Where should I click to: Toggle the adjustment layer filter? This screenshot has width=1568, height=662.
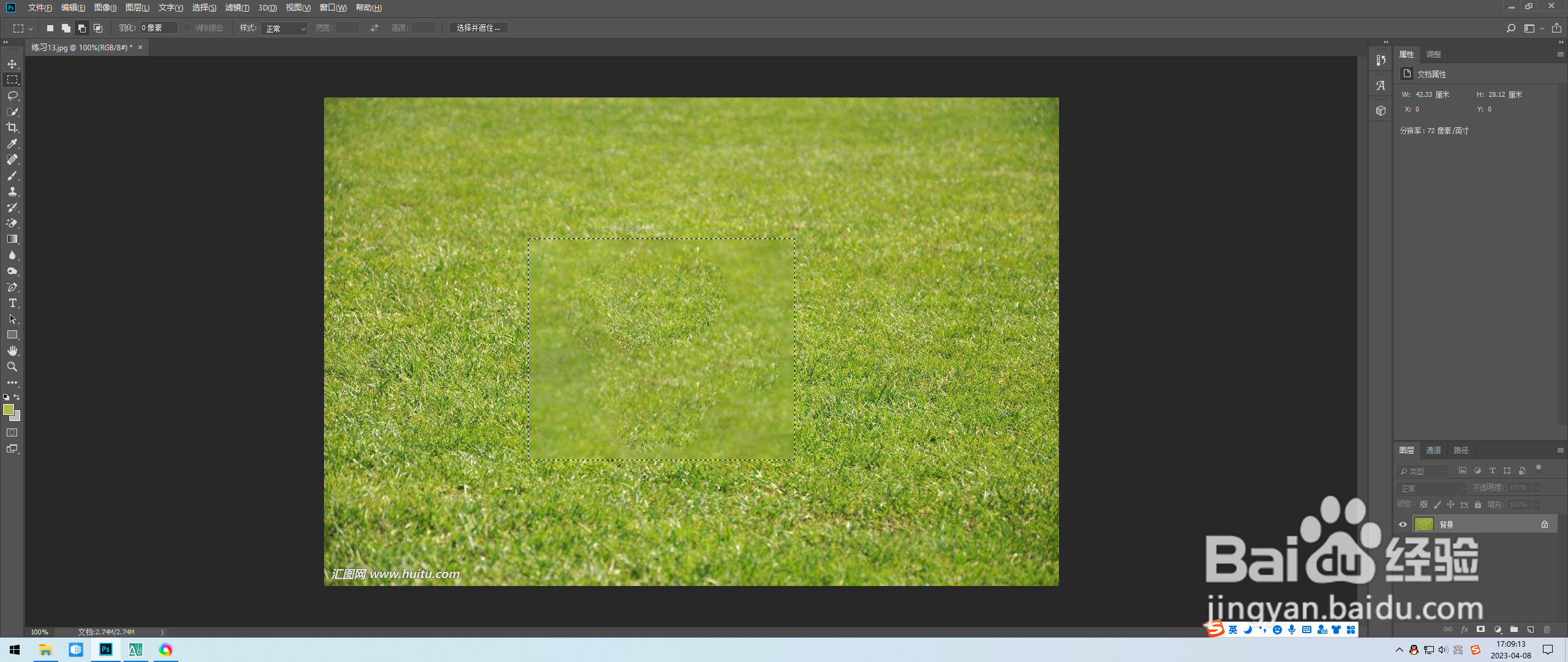(1477, 471)
